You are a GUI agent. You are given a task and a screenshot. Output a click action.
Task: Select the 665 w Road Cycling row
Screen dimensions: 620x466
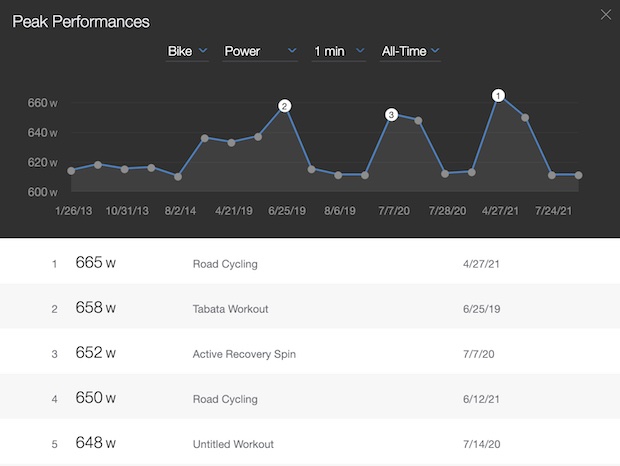point(310,264)
